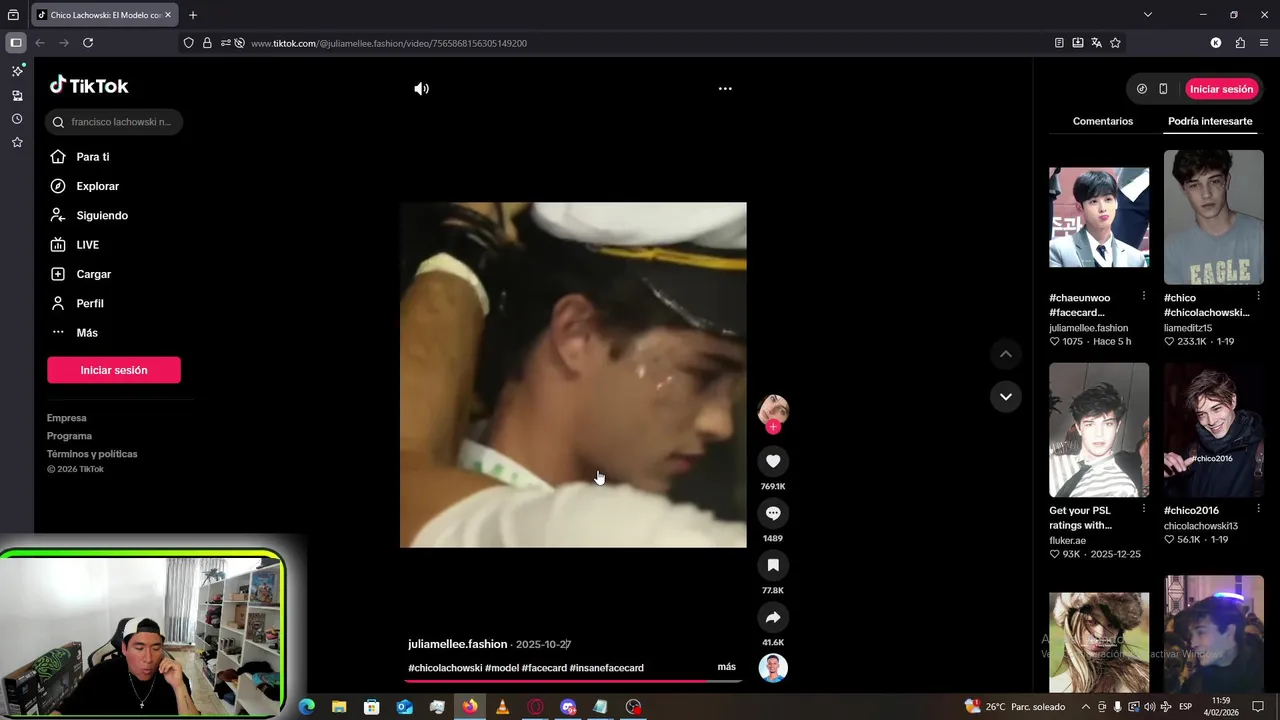Image resolution: width=1280 pixels, height=720 pixels.
Task: Click the top-right Iniciar sesión button
Action: pyautogui.click(x=1221, y=89)
